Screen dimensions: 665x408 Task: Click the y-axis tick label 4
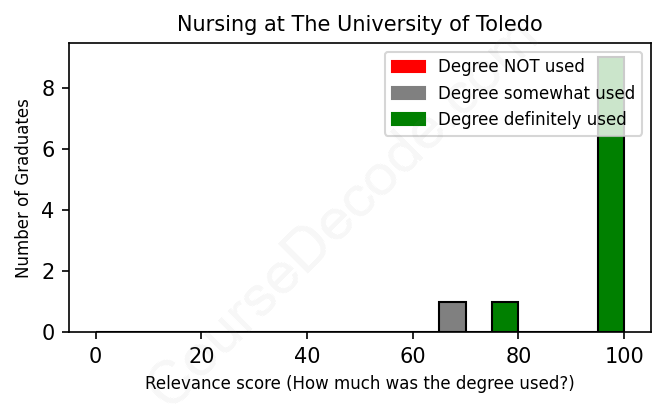[49, 210]
